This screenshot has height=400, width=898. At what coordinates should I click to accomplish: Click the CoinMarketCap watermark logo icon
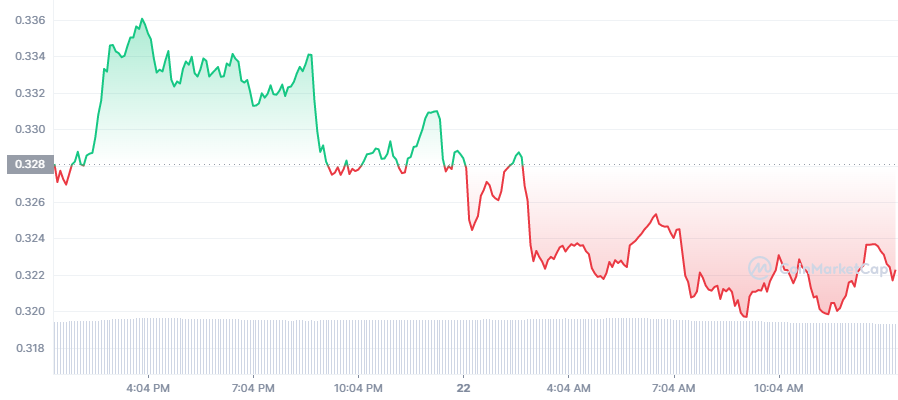tap(761, 267)
